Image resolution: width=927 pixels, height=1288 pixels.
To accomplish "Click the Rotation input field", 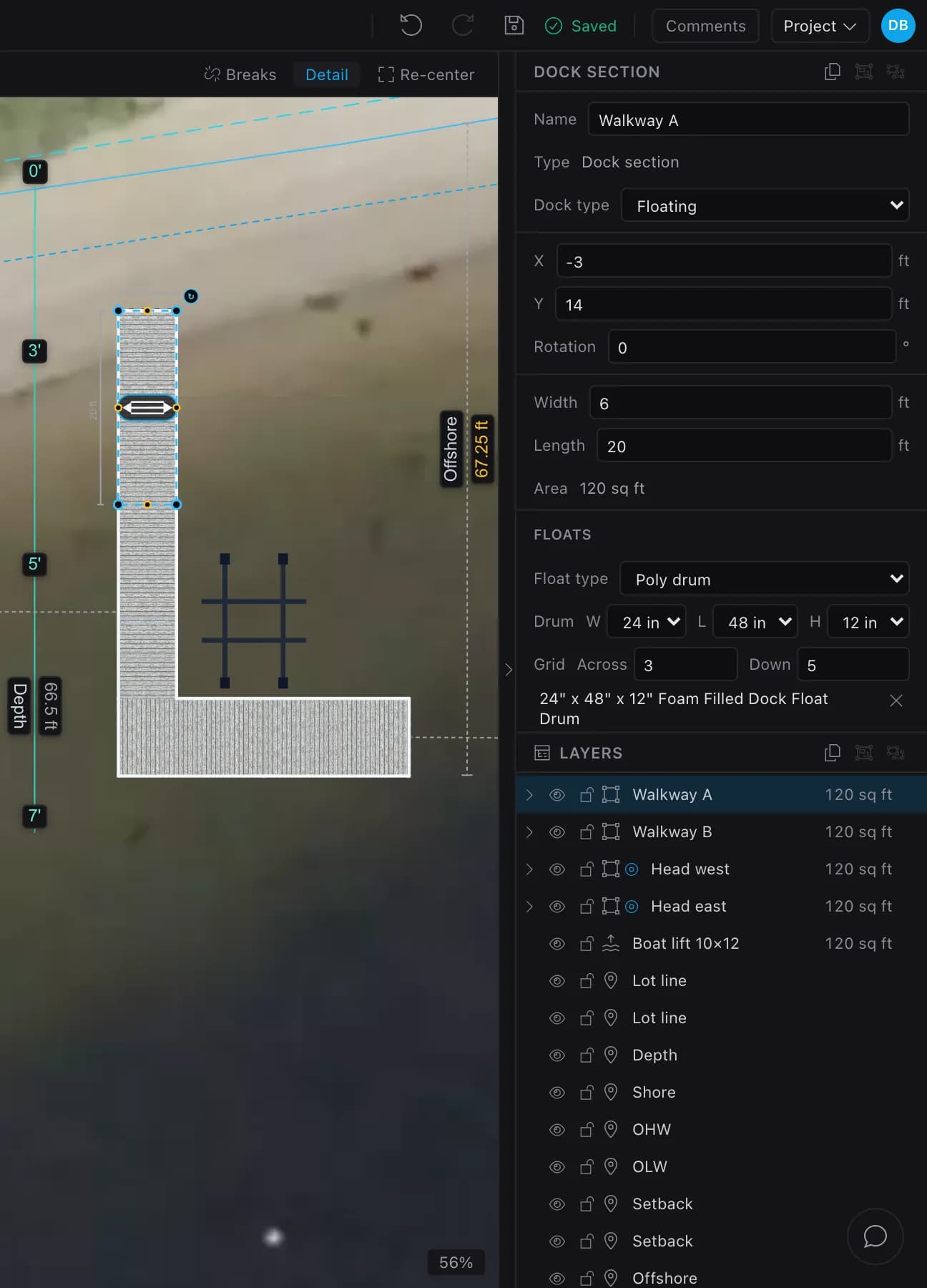I will [752, 347].
